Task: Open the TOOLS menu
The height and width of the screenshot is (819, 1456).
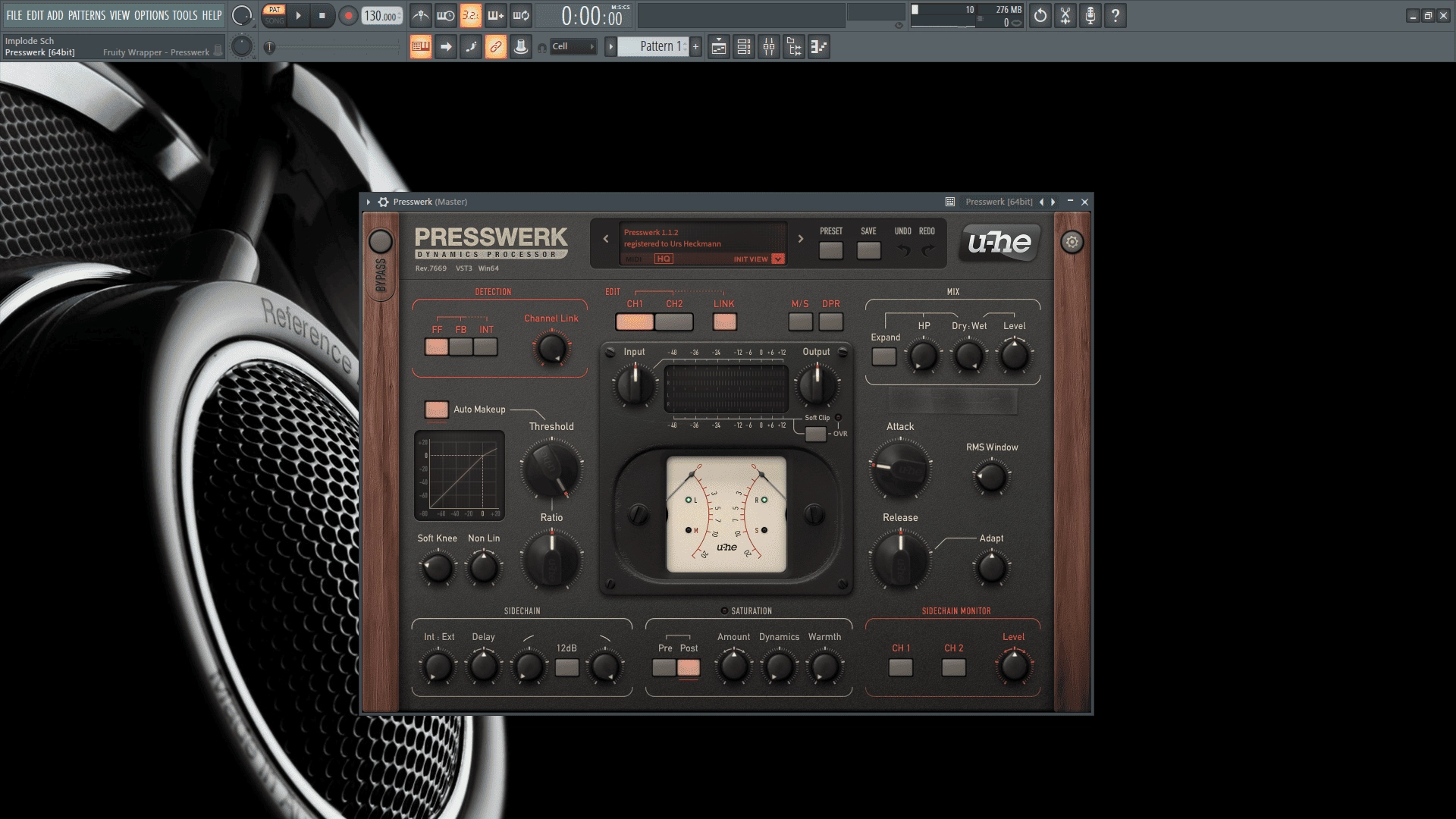Action: (x=185, y=15)
